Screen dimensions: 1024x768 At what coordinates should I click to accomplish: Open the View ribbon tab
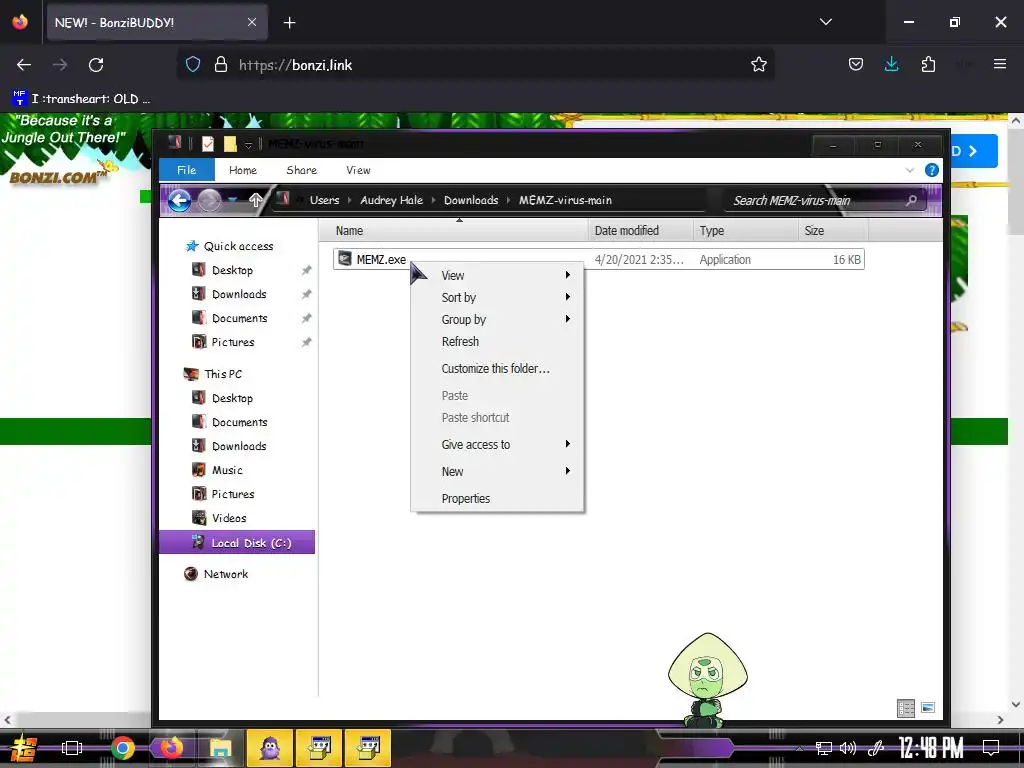pyautogui.click(x=359, y=170)
